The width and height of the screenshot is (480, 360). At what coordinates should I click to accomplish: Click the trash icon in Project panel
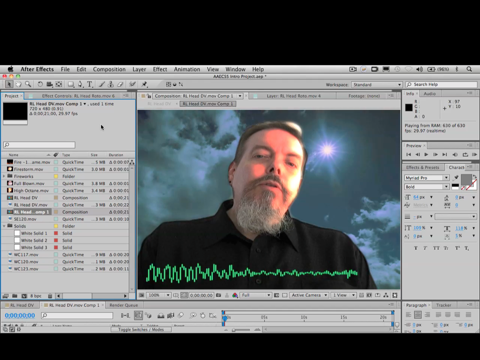pos(50,296)
